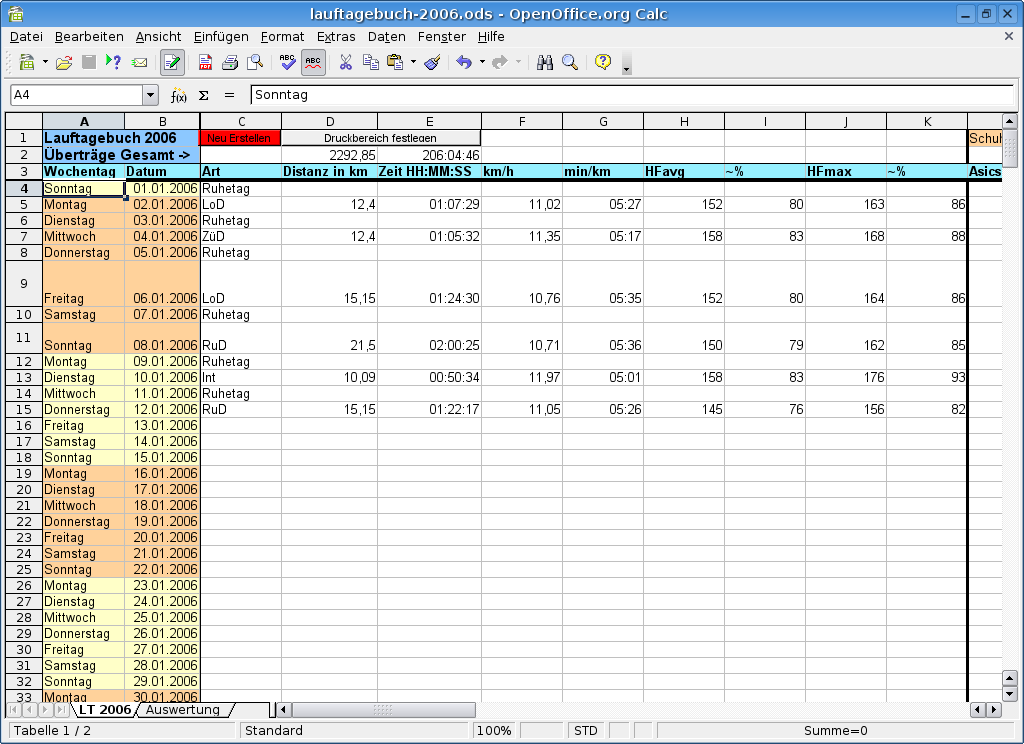Open a file with the Open icon
The height and width of the screenshot is (744, 1024).
tap(64, 62)
